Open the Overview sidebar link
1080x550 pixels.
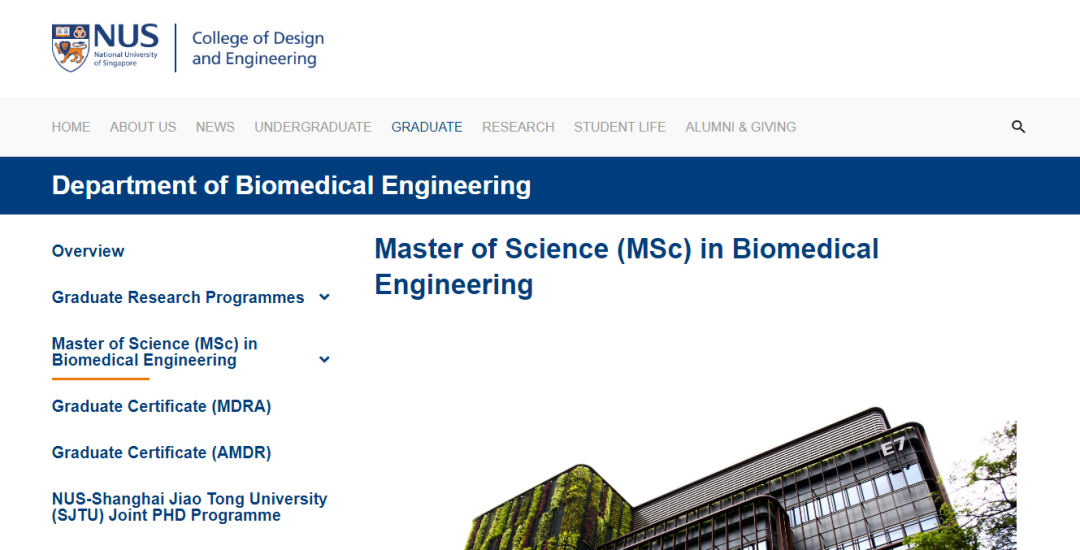(x=88, y=251)
